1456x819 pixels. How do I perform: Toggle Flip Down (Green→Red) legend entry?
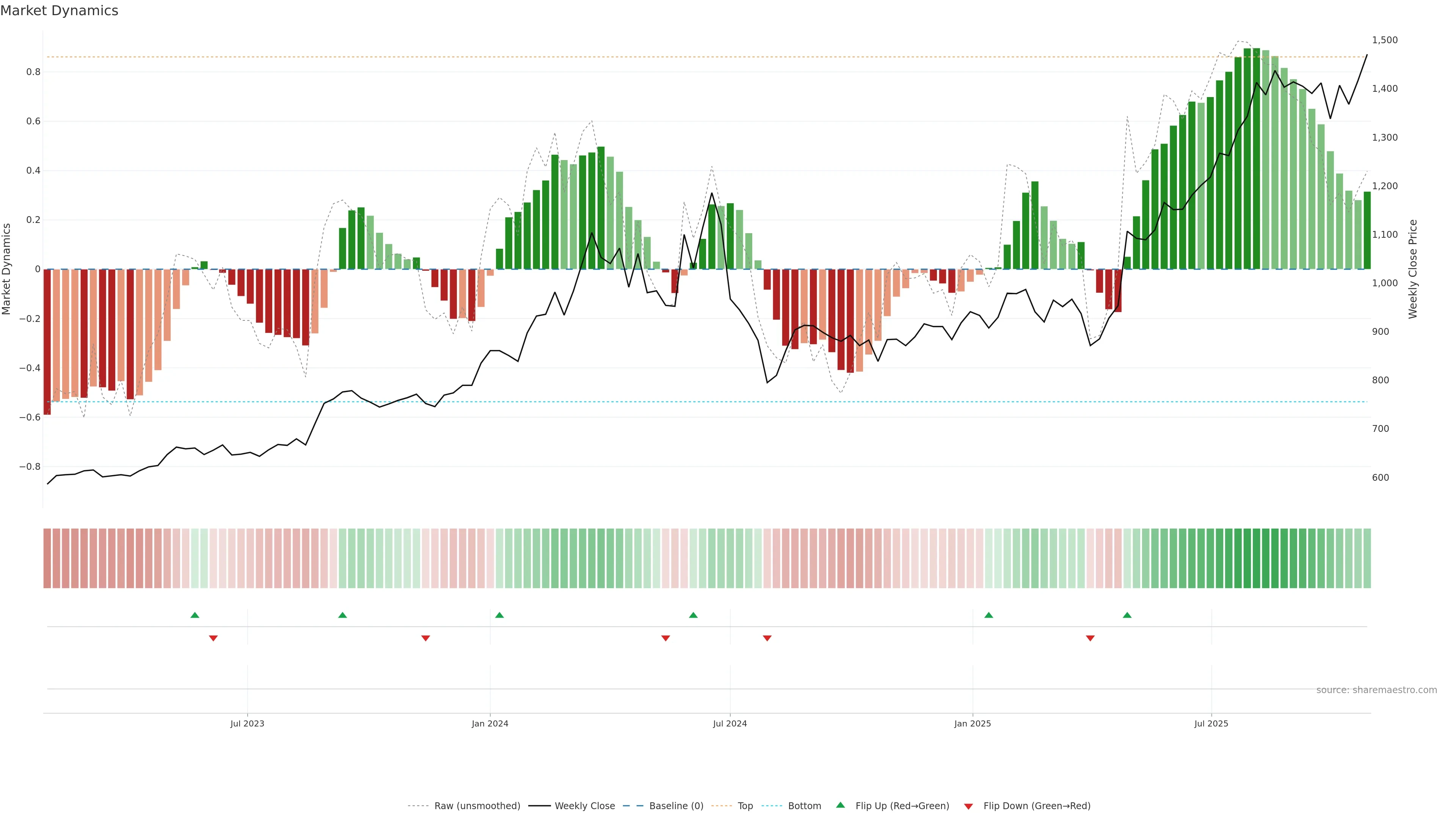point(1037,806)
